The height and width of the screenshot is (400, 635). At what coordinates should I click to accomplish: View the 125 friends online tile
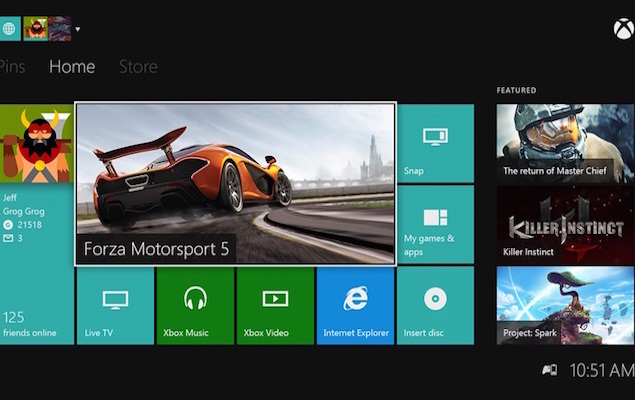click(x=36, y=305)
